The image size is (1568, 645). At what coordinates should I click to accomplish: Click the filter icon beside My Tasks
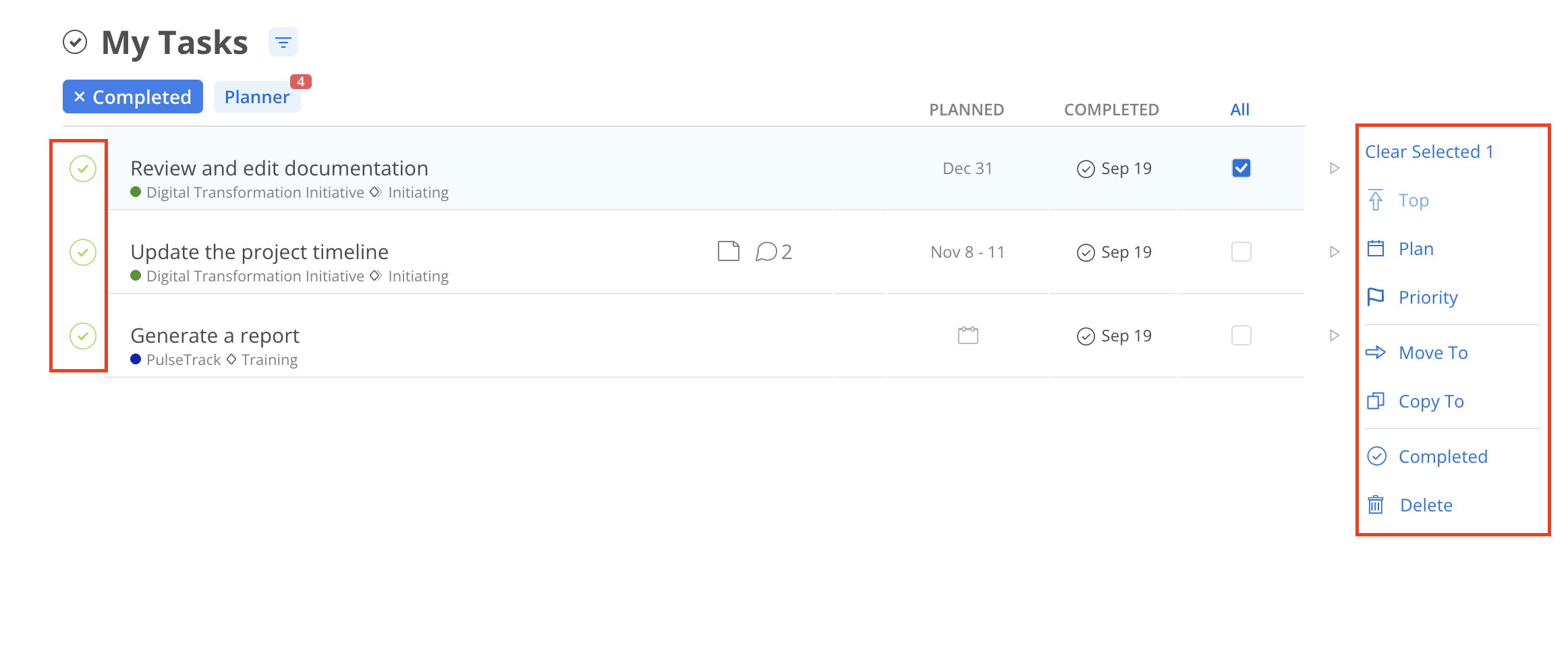[x=283, y=43]
